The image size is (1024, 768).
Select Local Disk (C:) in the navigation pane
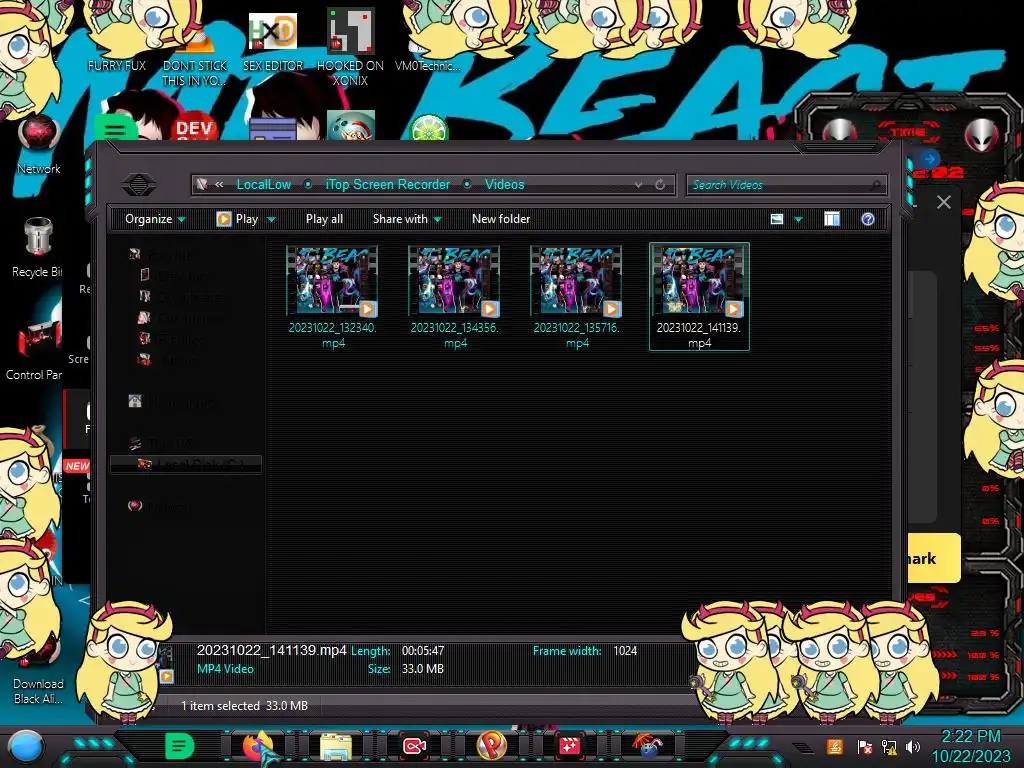pos(186,464)
